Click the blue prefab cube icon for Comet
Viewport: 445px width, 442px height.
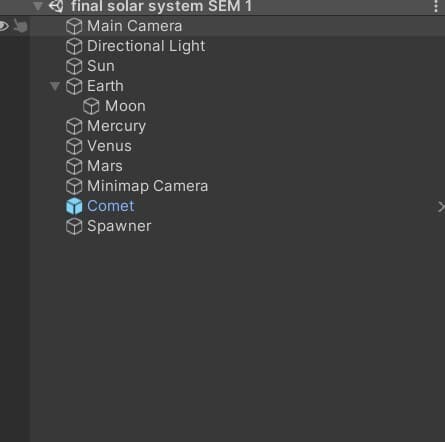pos(74,206)
